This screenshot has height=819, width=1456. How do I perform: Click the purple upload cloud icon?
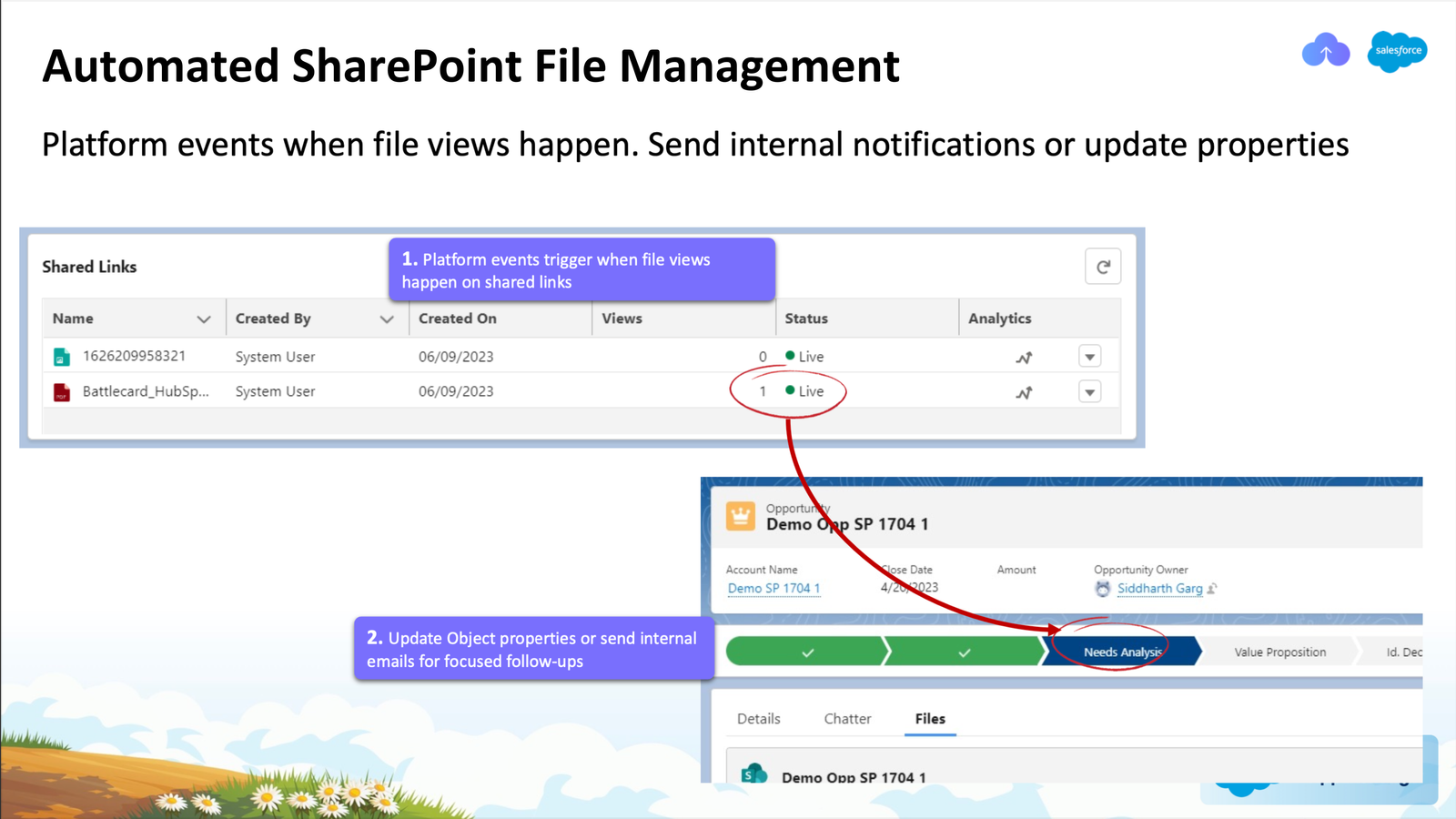pyautogui.click(x=1325, y=51)
